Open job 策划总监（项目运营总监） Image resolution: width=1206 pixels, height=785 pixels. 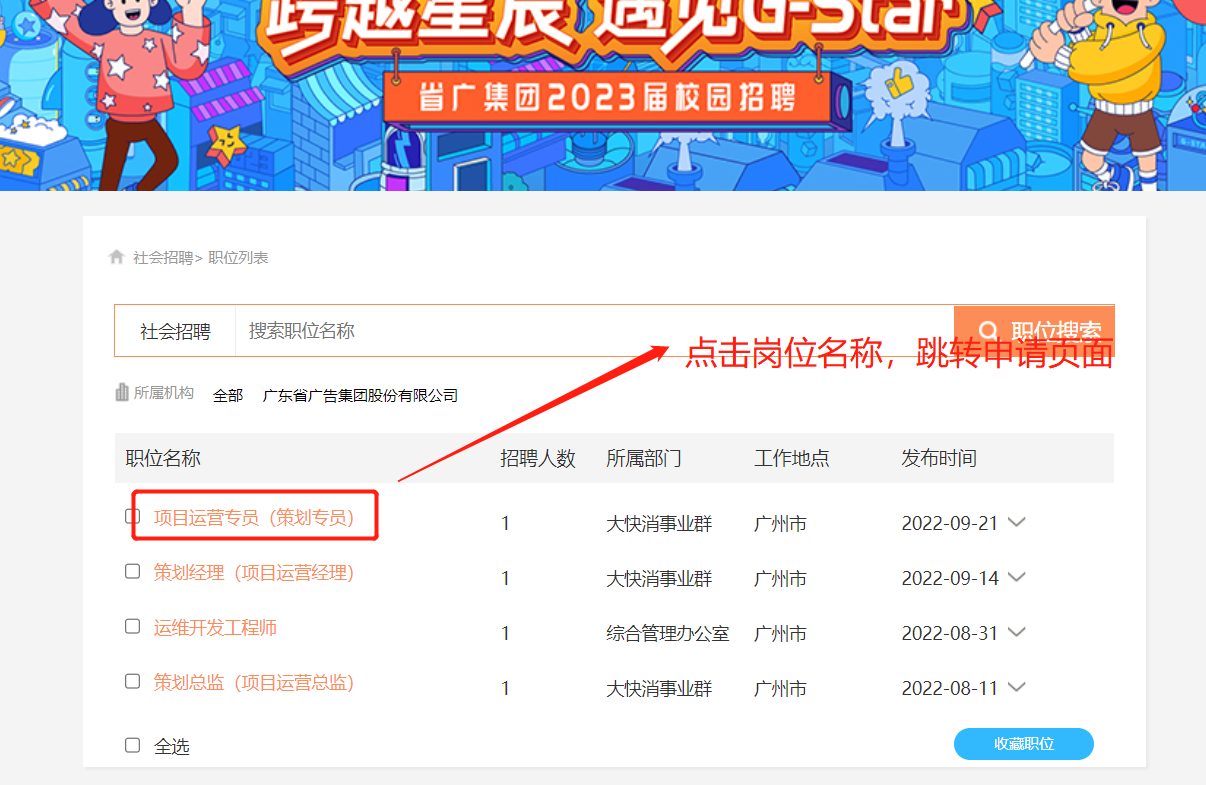[254, 683]
